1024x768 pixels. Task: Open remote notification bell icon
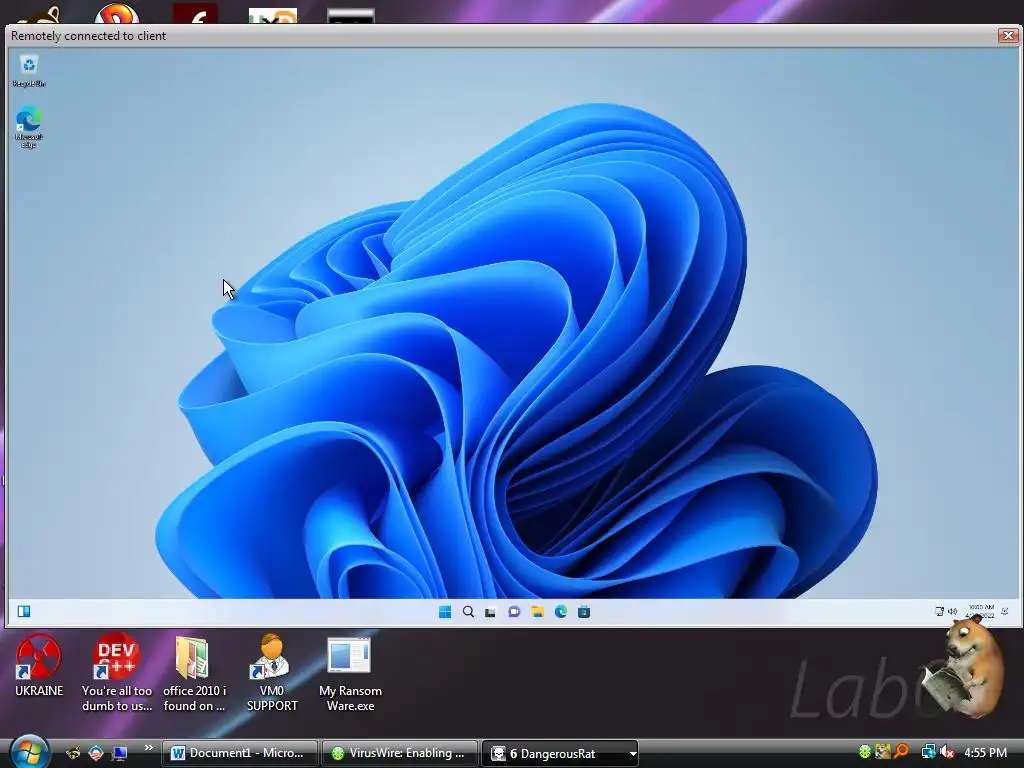[1005, 611]
